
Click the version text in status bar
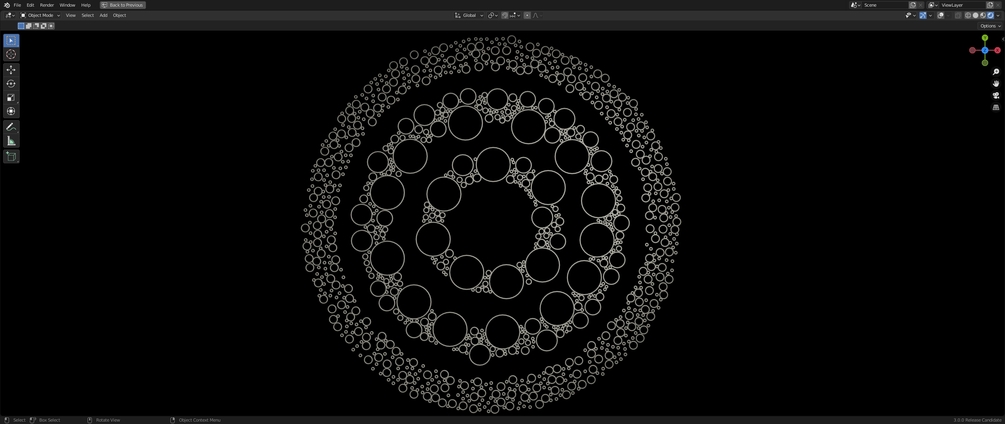(x=977, y=420)
